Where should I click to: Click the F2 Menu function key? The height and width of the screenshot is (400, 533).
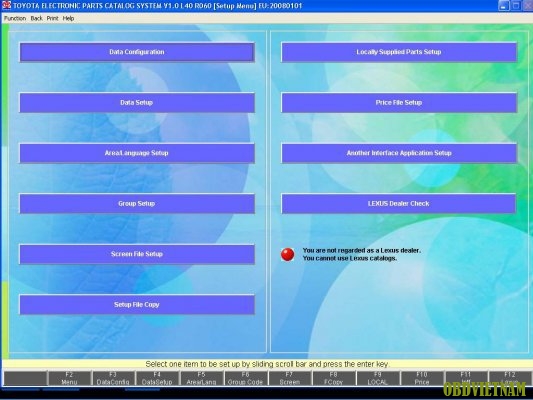pyautogui.click(x=69, y=378)
